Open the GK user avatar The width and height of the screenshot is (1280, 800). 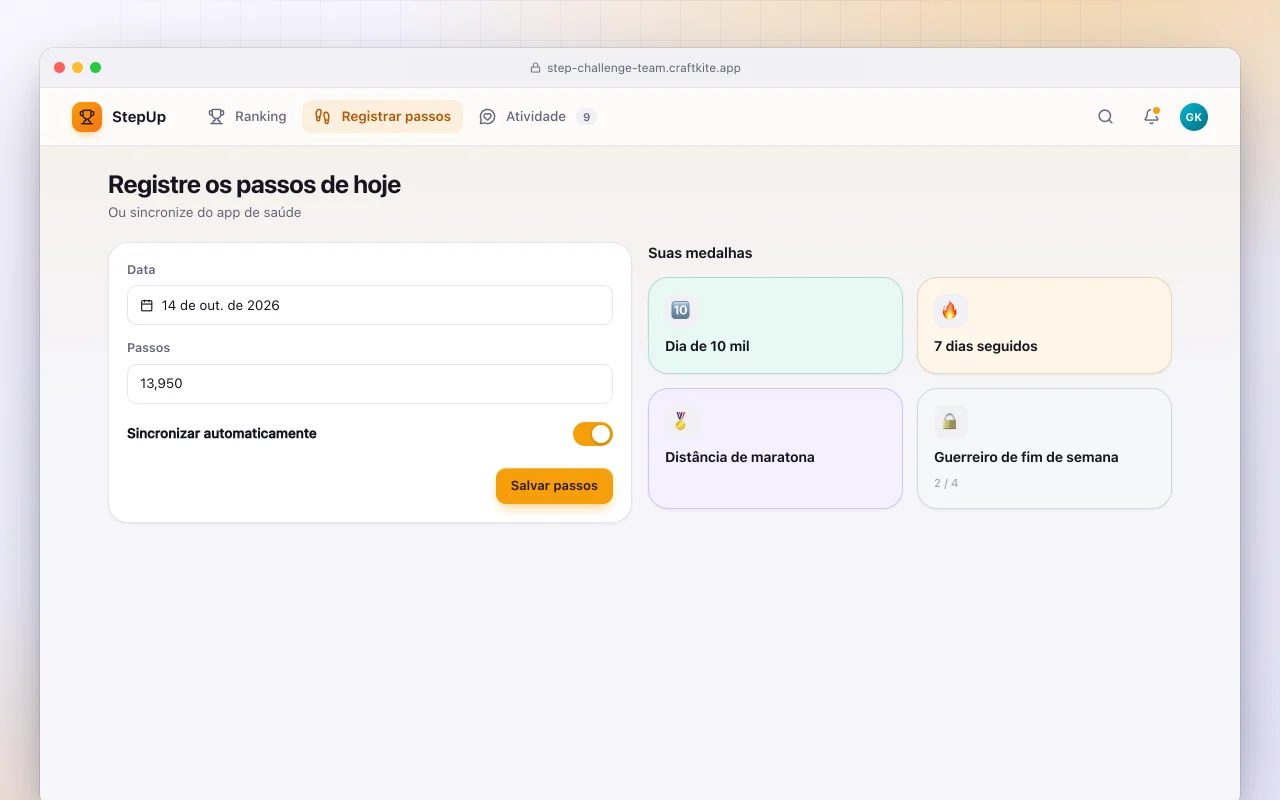[1194, 117]
